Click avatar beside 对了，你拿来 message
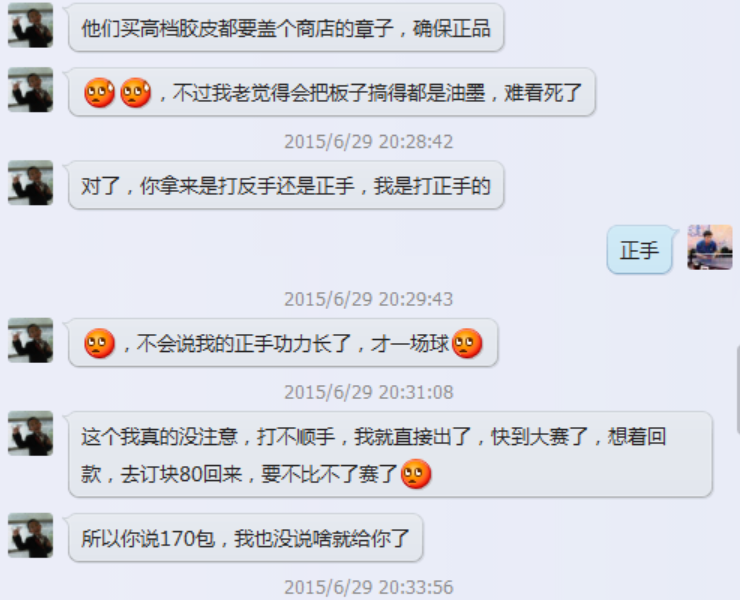Image resolution: width=740 pixels, height=600 pixels. (31, 183)
